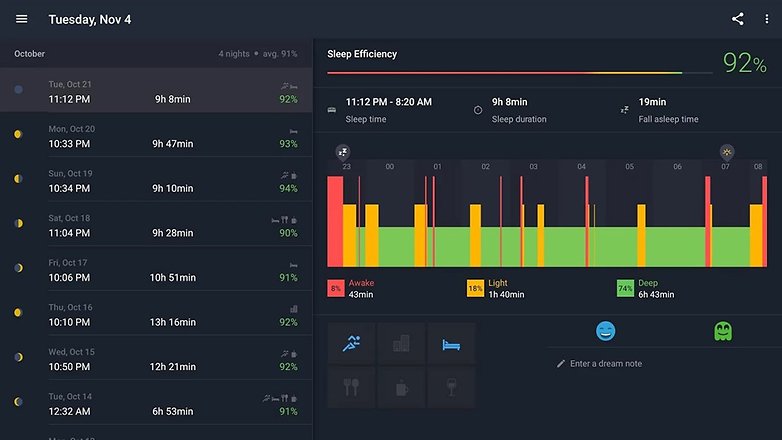Click the 93% score on Oct 20
The width and height of the screenshot is (782, 440).
pos(288,144)
